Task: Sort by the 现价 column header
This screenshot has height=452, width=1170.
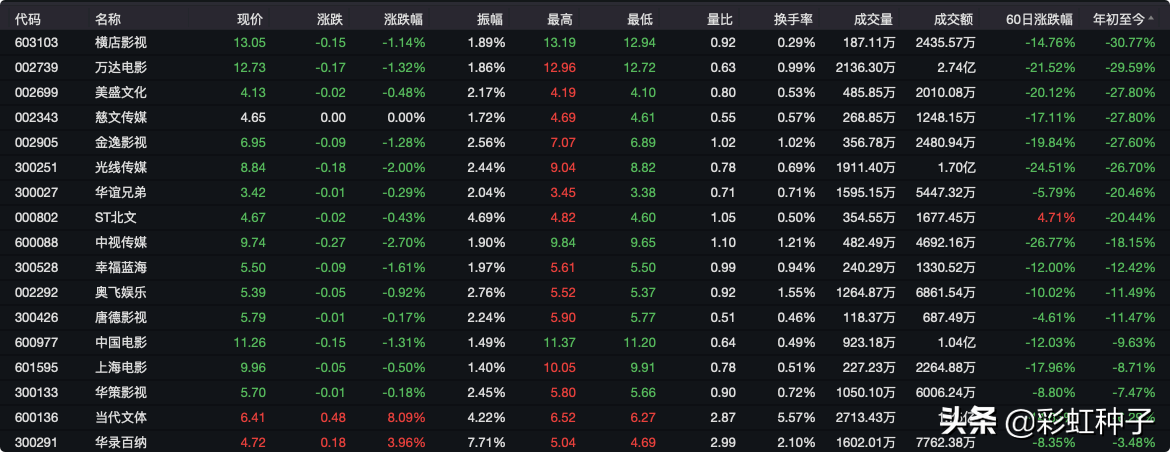Action: click(x=250, y=20)
